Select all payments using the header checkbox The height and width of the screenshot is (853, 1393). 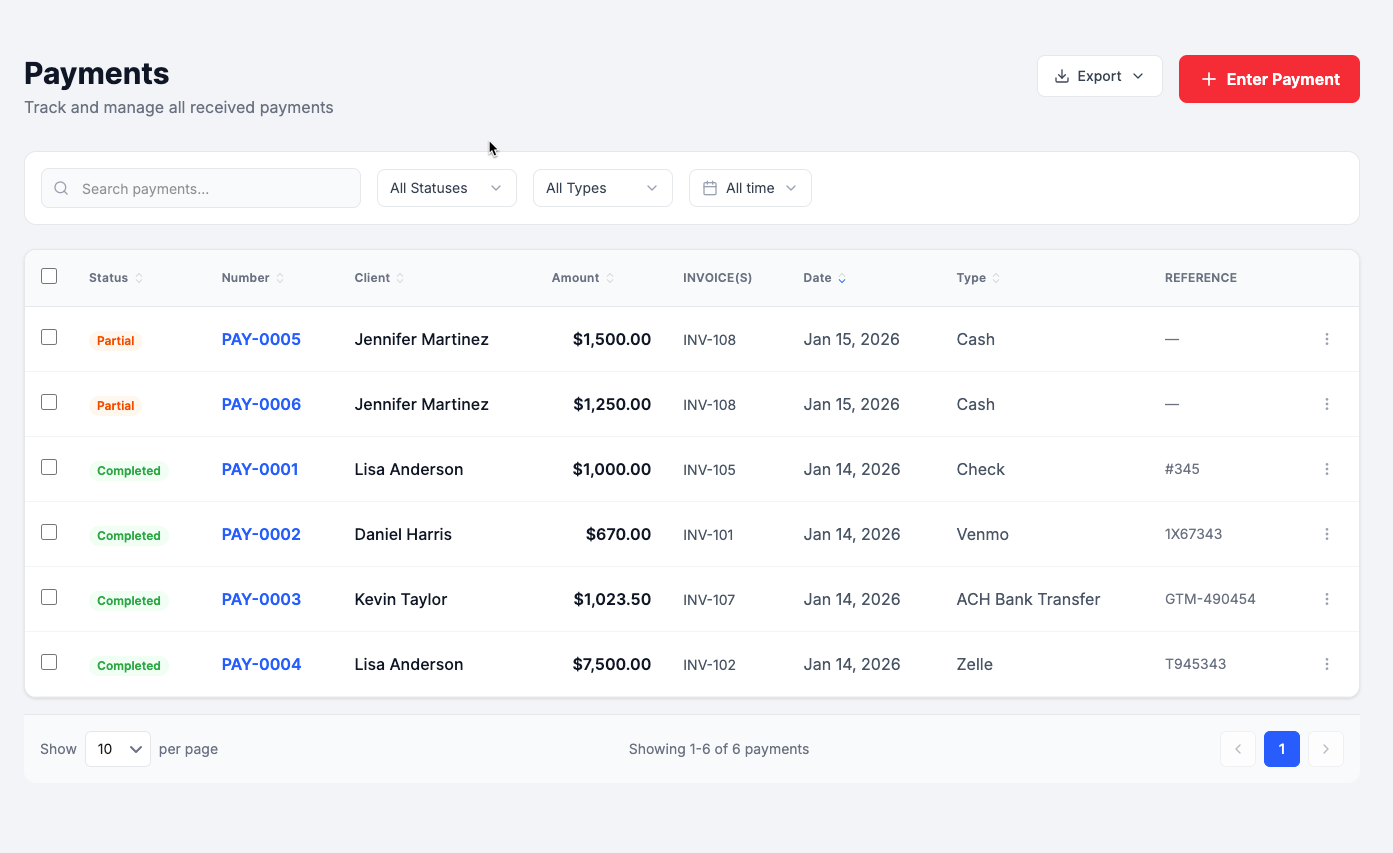pos(49,276)
